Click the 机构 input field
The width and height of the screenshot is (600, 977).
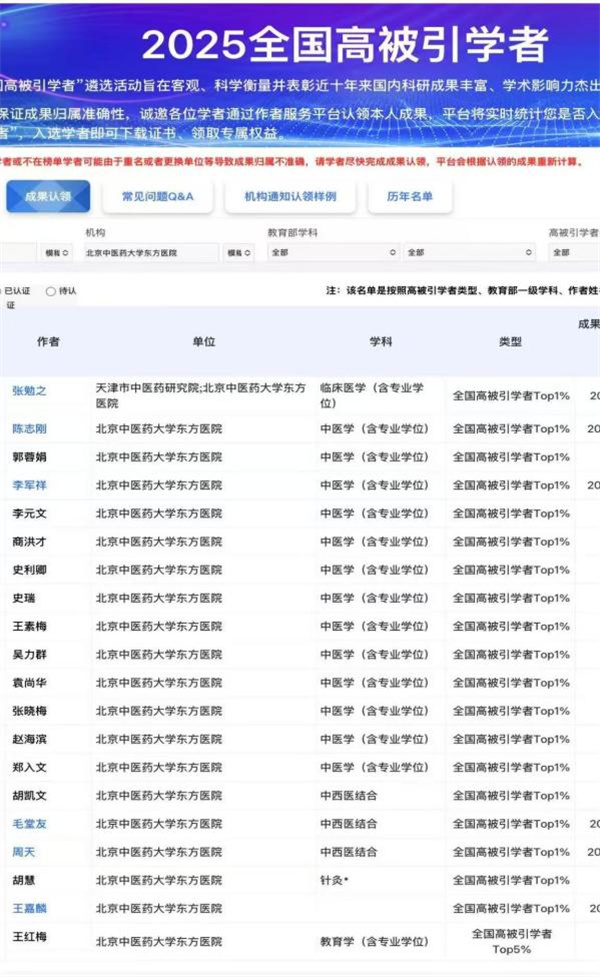coord(150,253)
